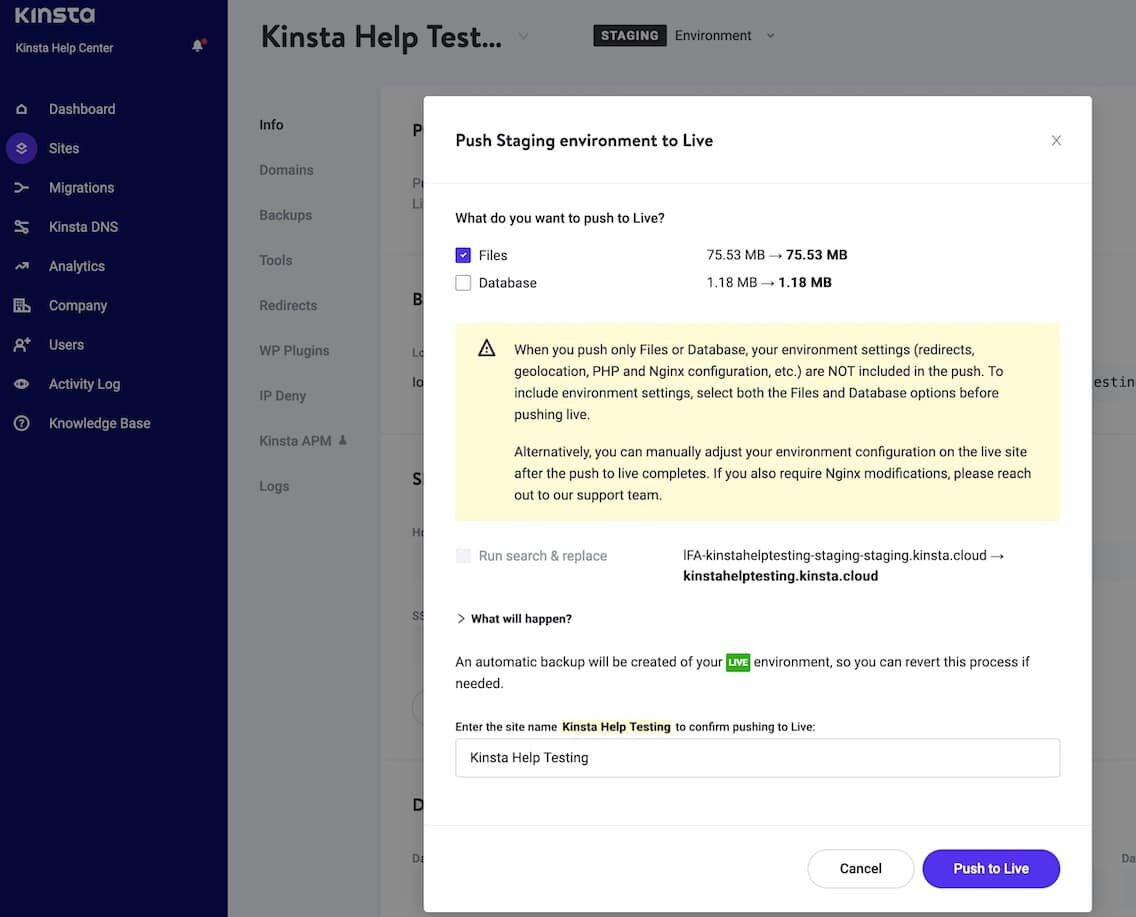Click the Kinsta Help Test... page heading
This screenshot has height=917, width=1136.
(381, 37)
